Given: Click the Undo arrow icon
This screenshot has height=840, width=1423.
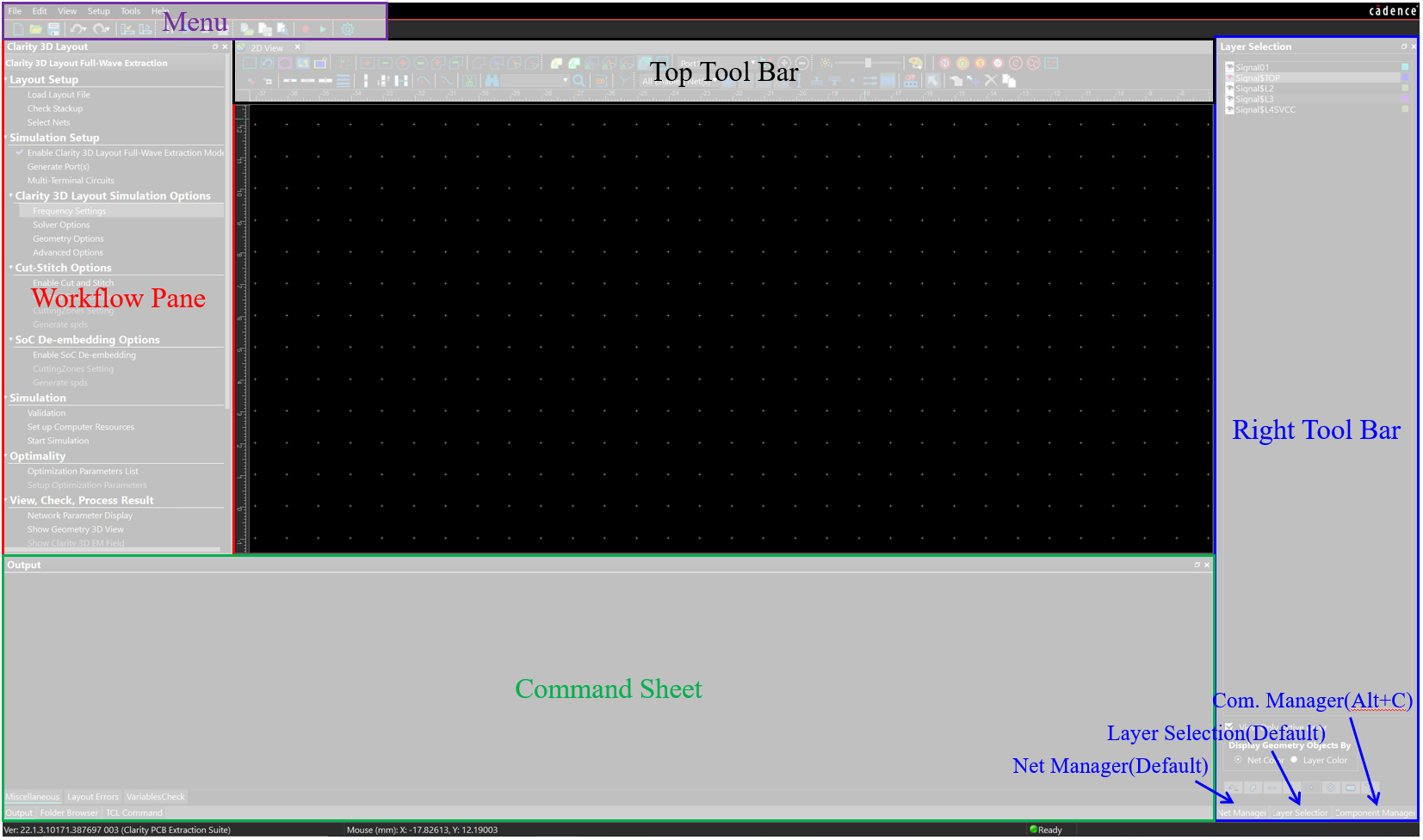Looking at the screenshot, I should click(x=76, y=29).
